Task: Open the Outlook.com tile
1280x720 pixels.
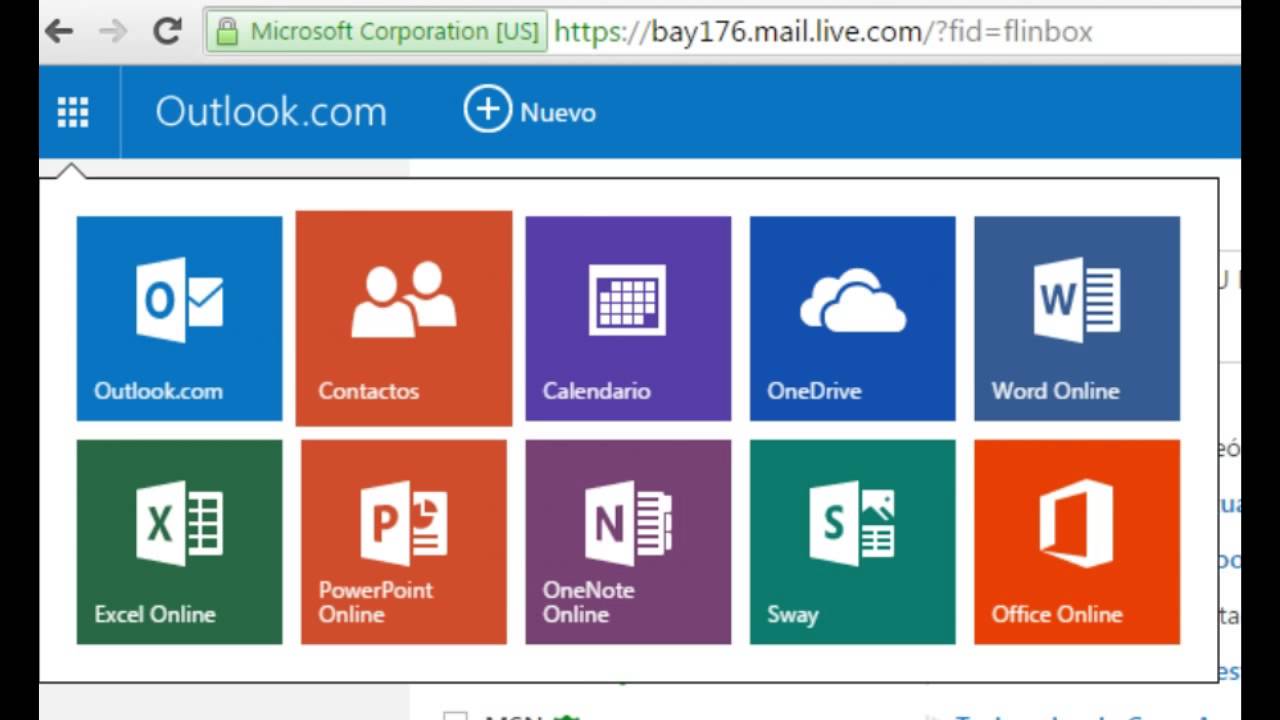Action: pos(180,319)
